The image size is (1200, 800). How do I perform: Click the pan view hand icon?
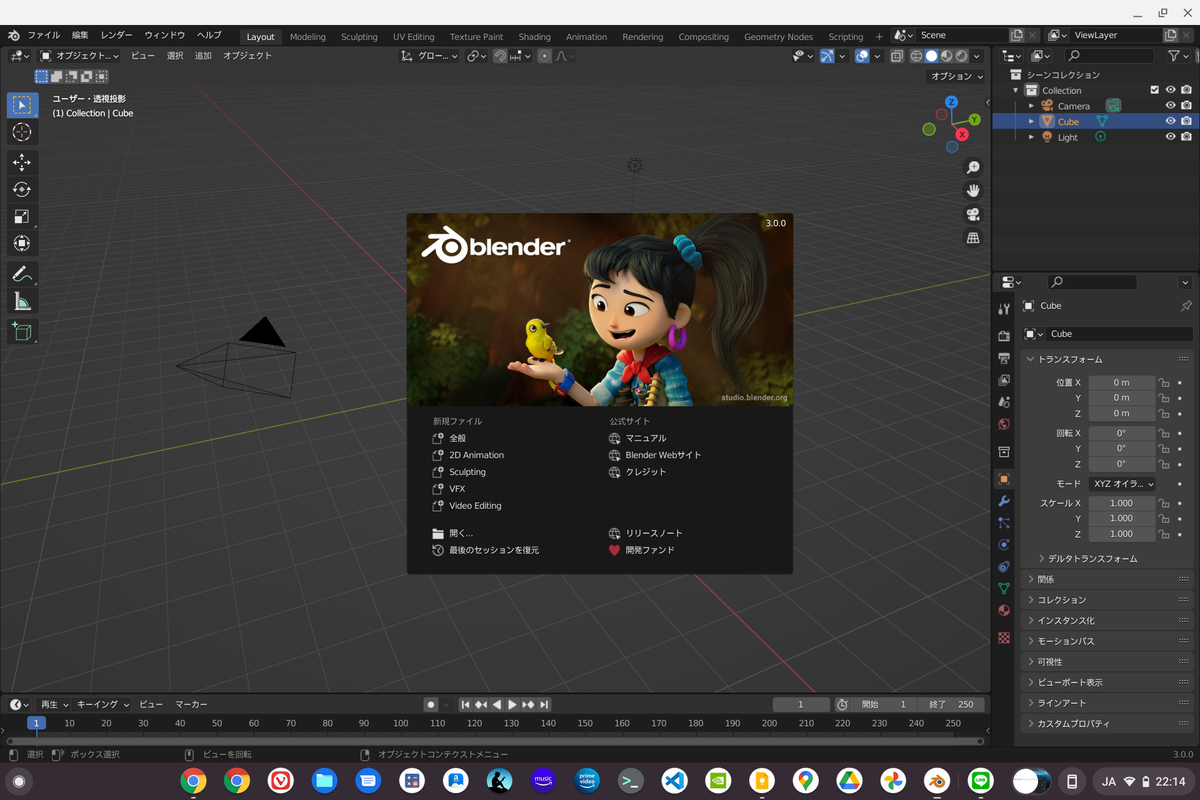coord(973,191)
